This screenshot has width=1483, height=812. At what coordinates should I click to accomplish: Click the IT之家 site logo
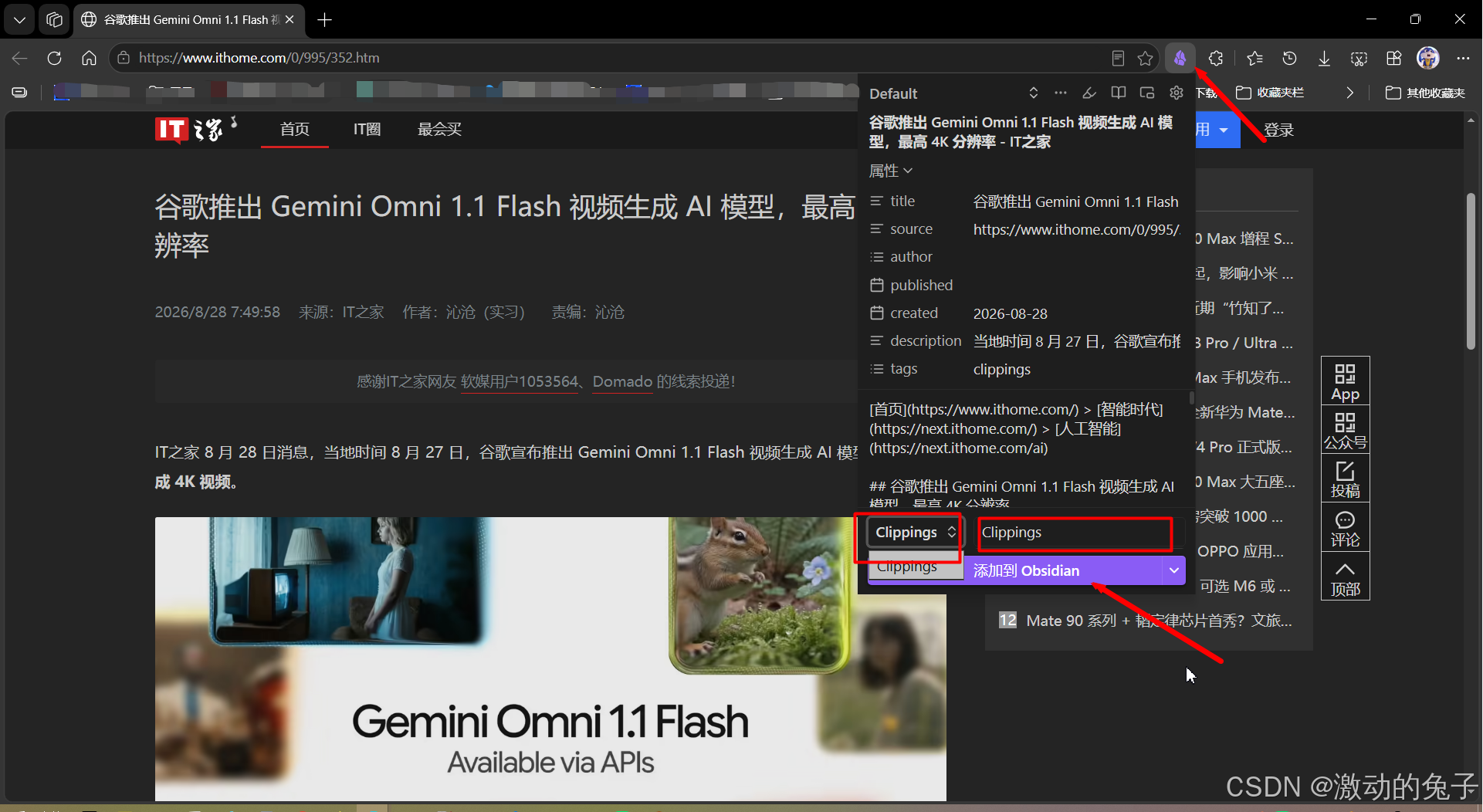click(x=195, y=129)
